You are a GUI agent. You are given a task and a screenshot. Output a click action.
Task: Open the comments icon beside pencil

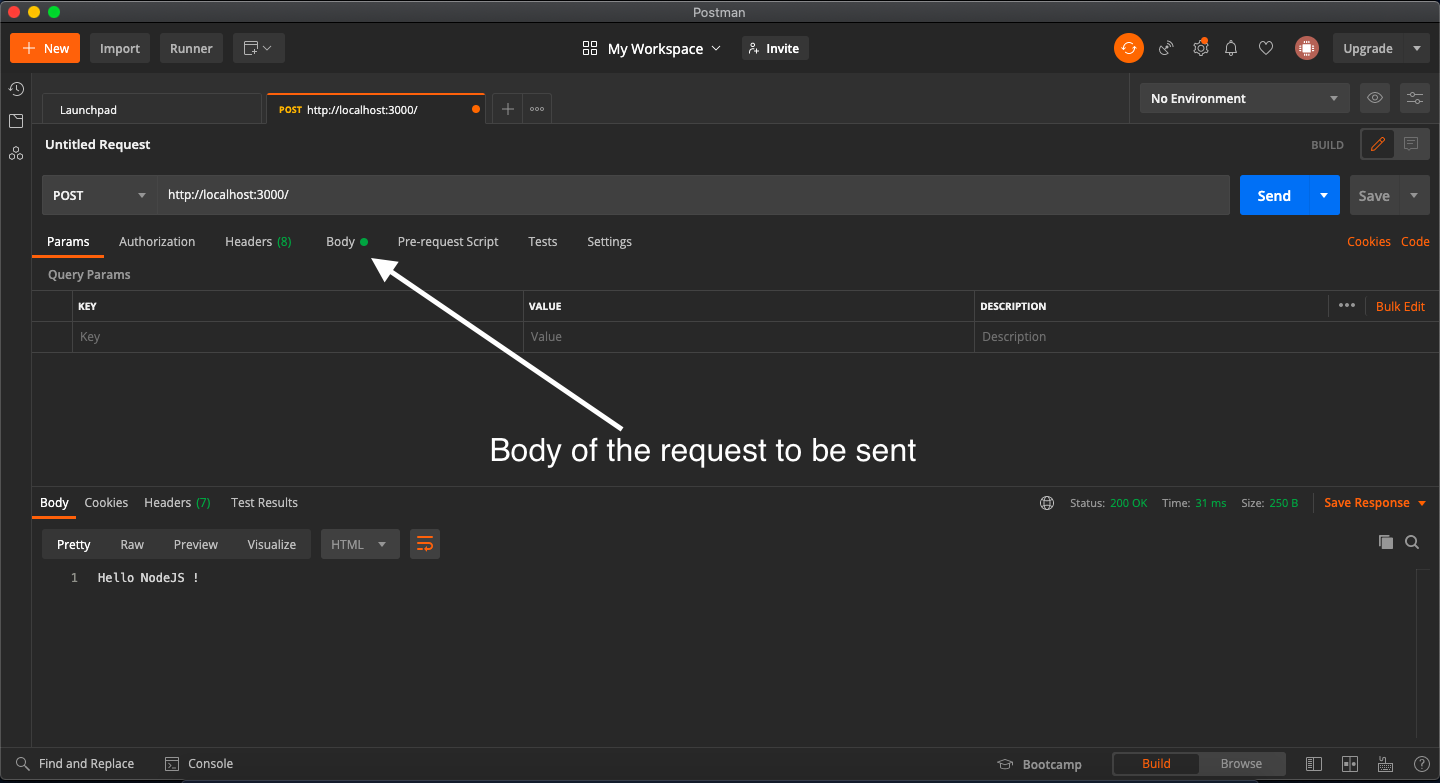[1411, 144]
